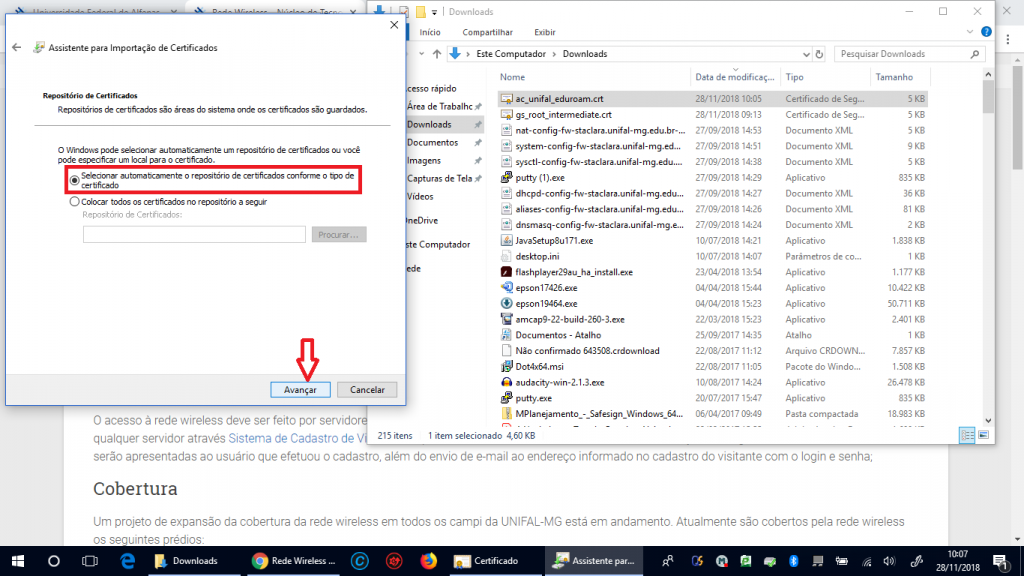Click the epson19464.exe file icon
The height and width of the screenshot is (576, 1024).
click(x=506, y=304)
